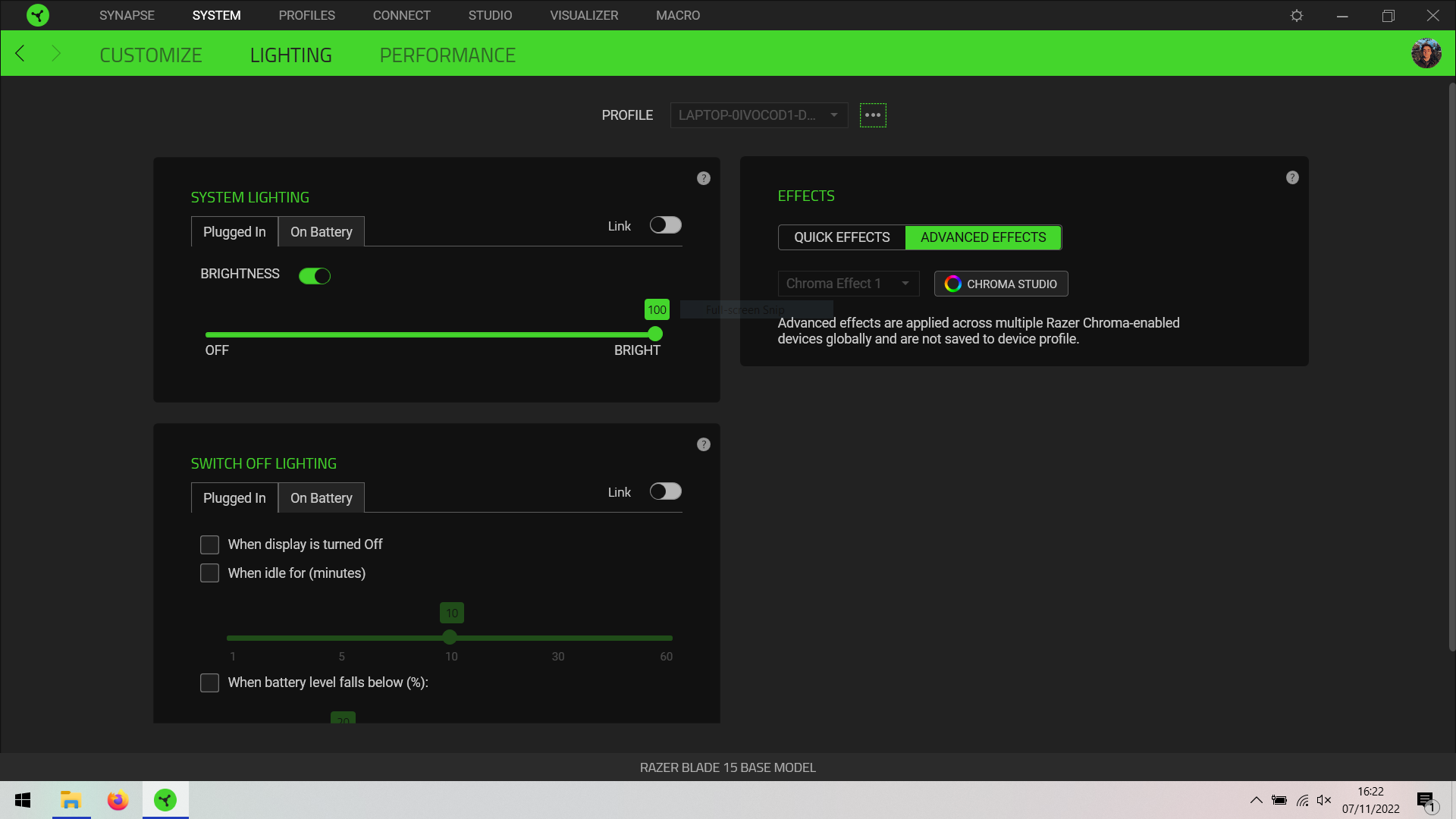This screenshot has width=1456, height=819.
Task: Open Synapse settings with the gear icon
Action: tap(1297, 15)
